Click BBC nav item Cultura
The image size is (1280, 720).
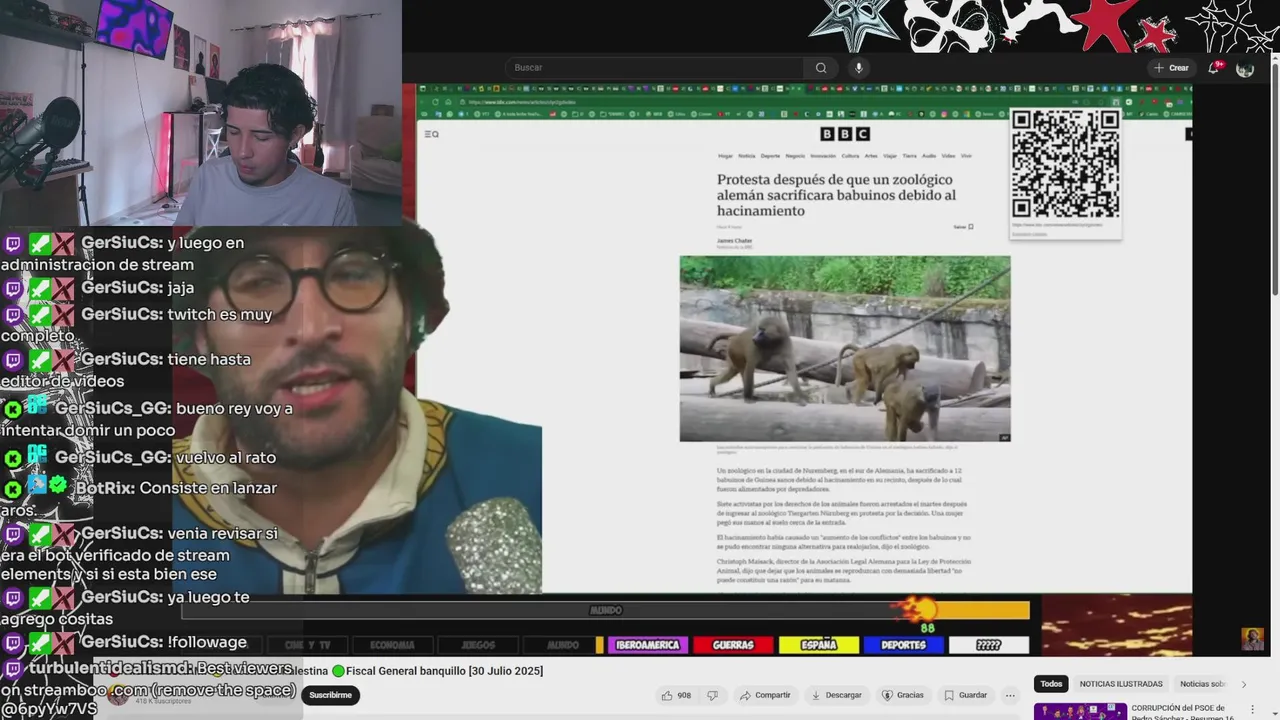850,156
